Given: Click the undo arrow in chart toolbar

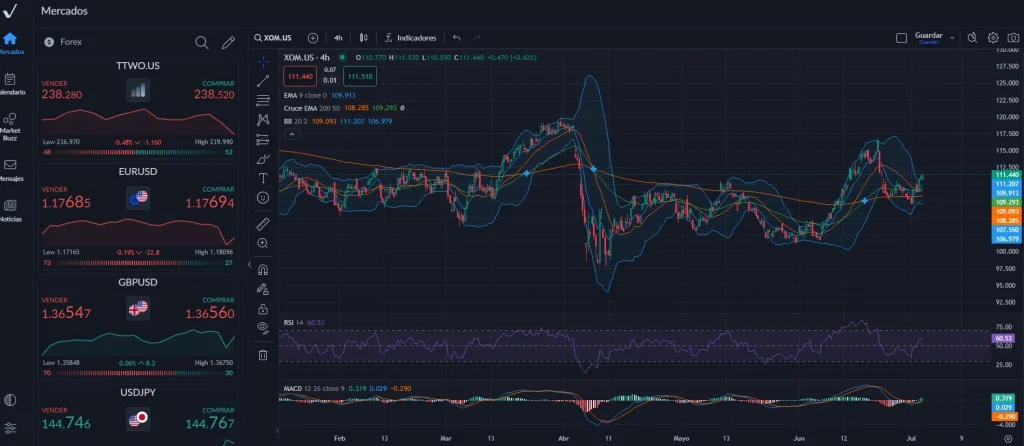Looking at the screenshot, I should click(456, 38).
